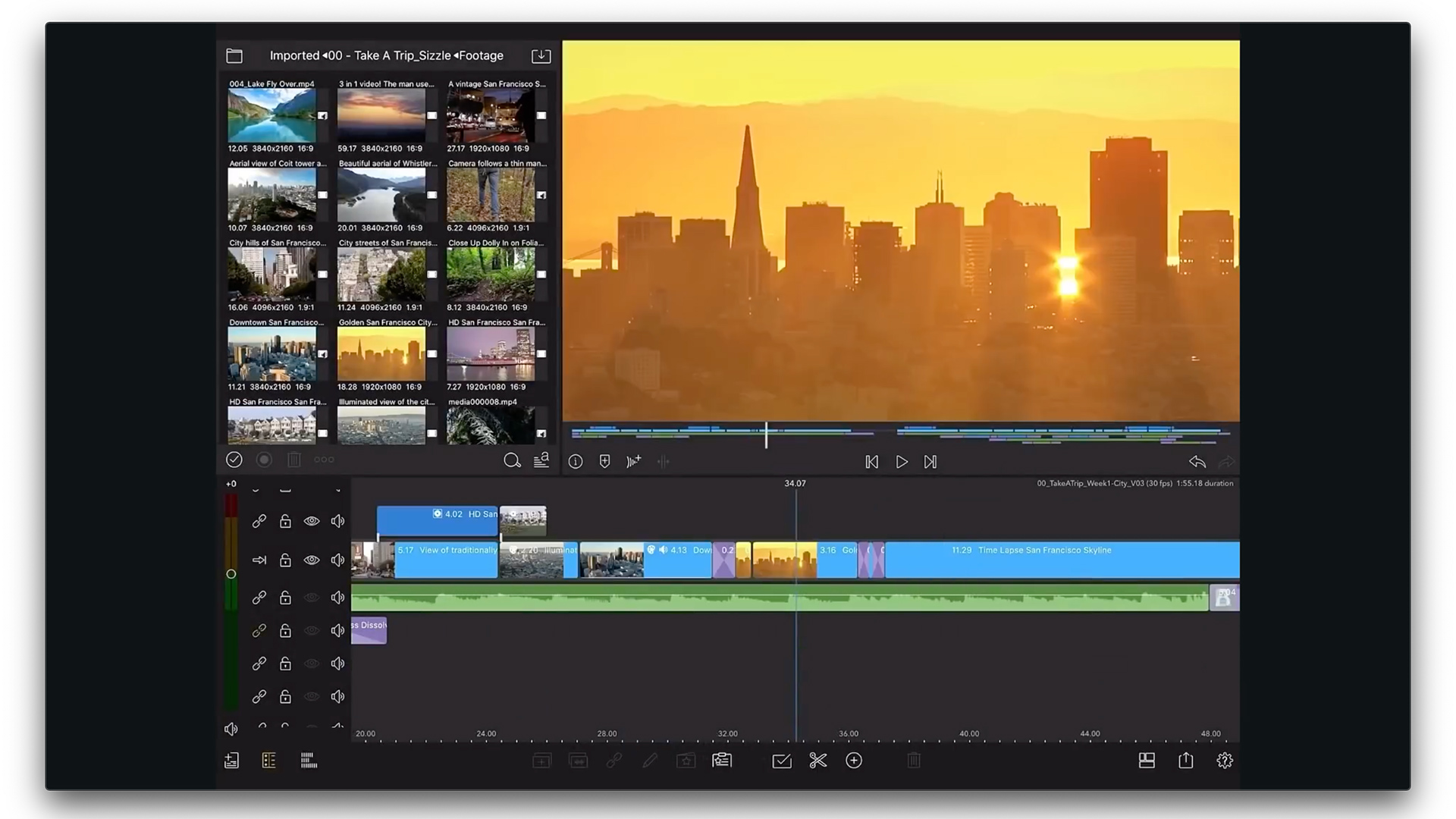Image resolution: width=1456 pixels, height=819 pixels.
Task: Undo the last edit
Action: (x=1197, y=462)
